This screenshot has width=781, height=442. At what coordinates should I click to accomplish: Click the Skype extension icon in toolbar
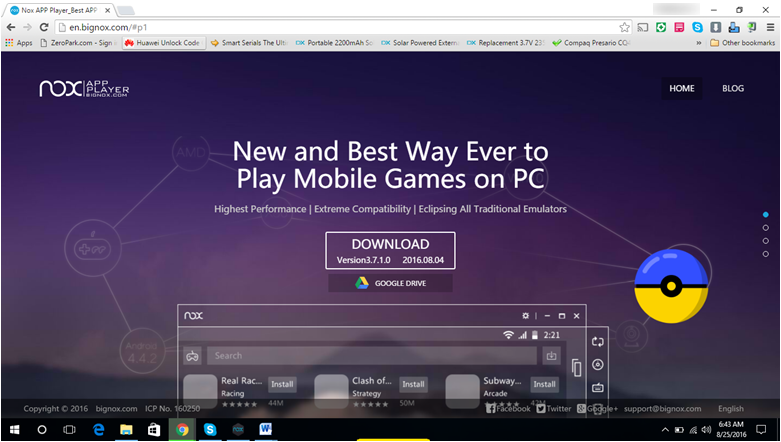coord(697,27)
